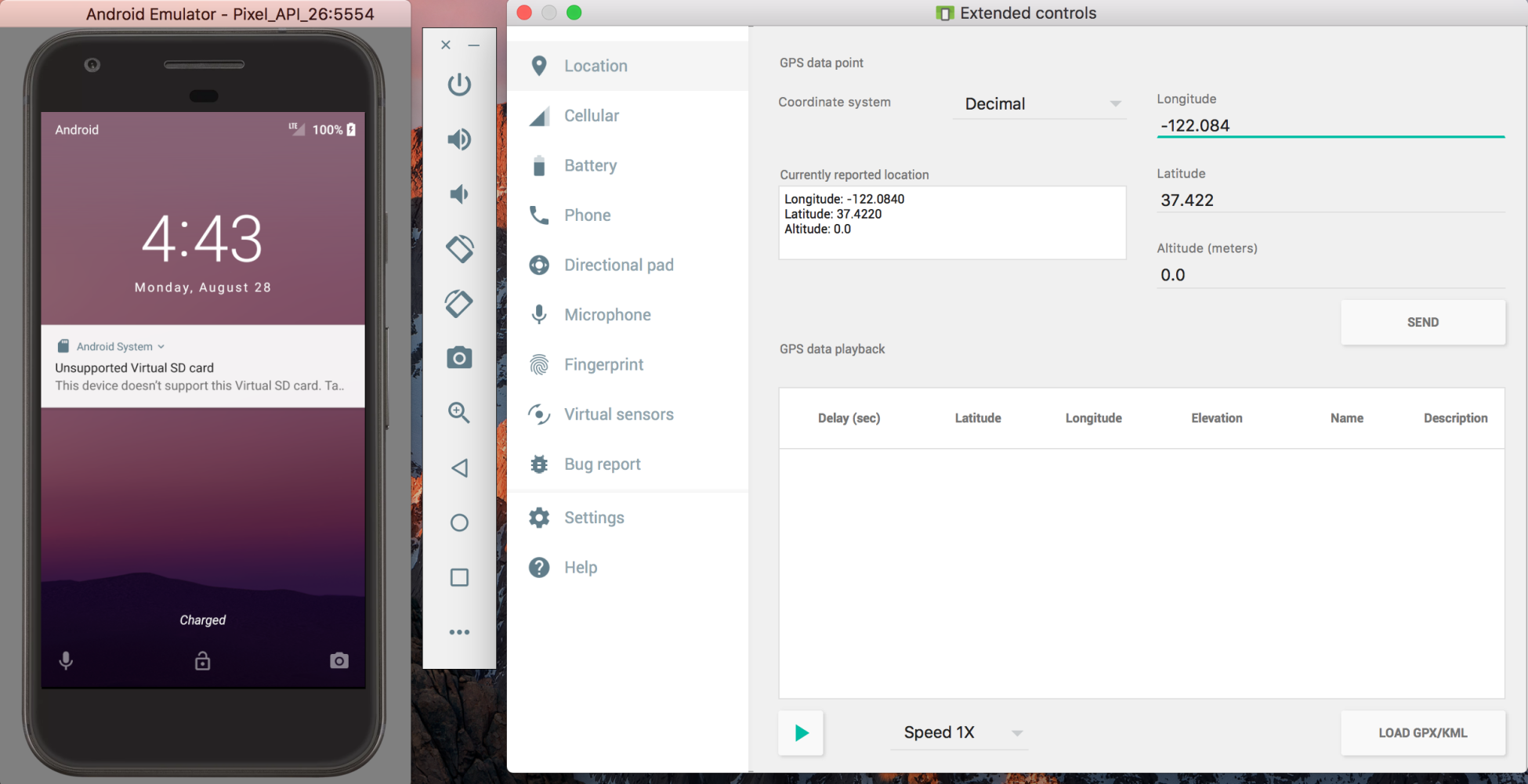
Task: Tap the Home circle button
Action: point(459,522)
